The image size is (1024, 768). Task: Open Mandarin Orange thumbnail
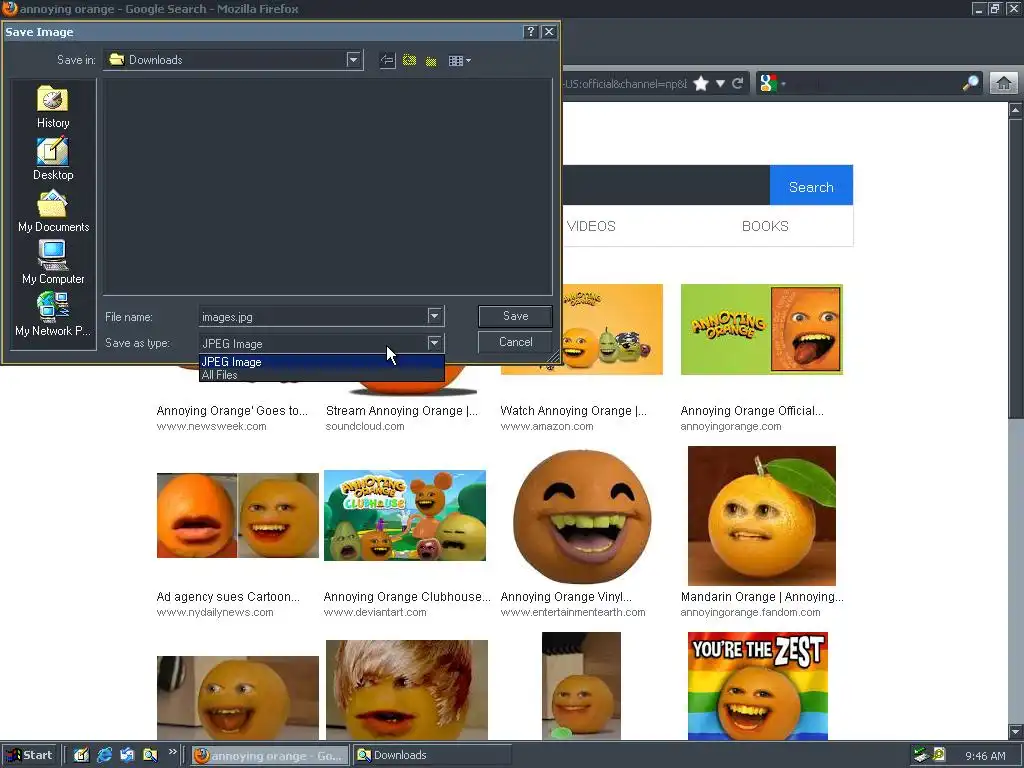pos(761,516)
